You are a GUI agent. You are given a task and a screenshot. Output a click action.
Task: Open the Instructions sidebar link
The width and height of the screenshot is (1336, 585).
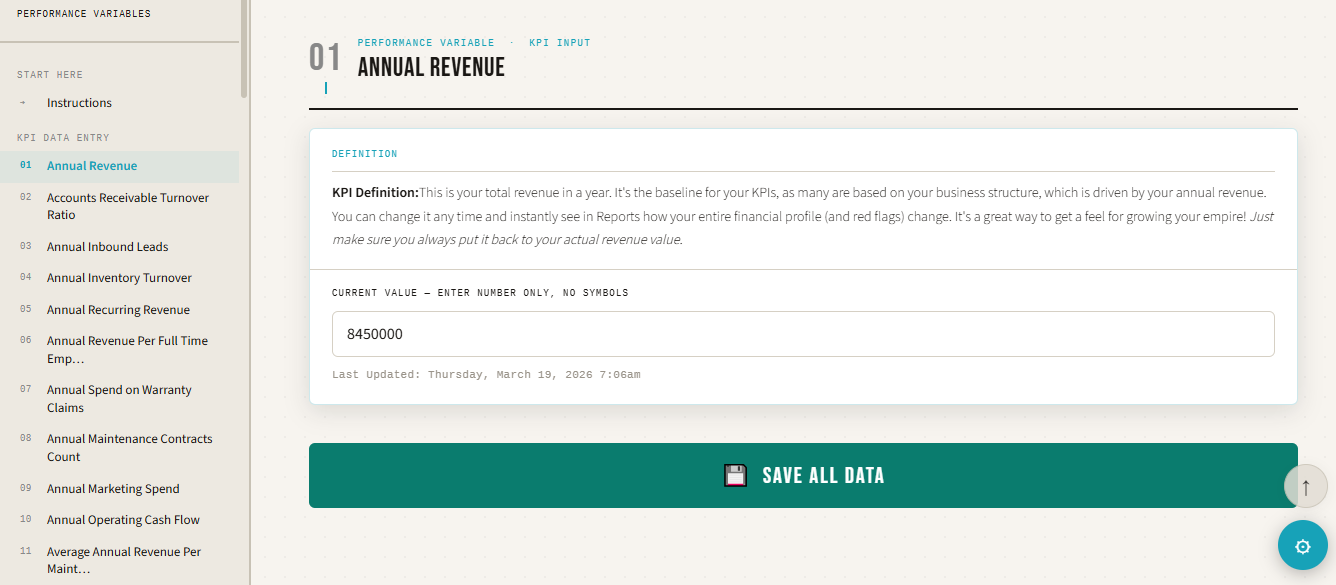pyautogui.click(x=79, y=103)
